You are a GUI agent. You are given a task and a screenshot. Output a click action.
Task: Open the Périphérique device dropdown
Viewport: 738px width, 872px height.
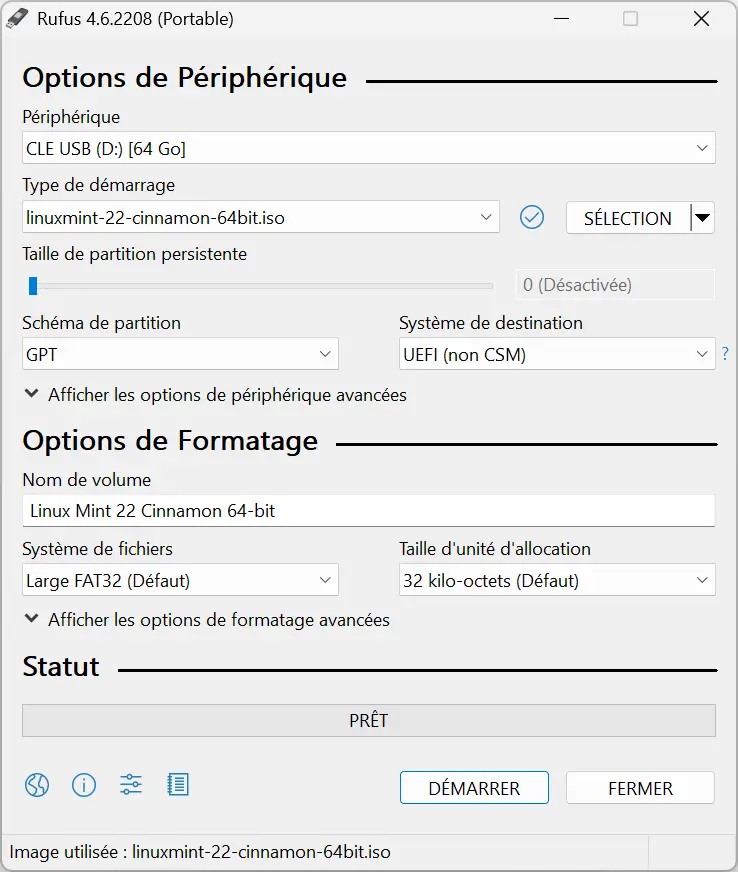click(368, 148)
